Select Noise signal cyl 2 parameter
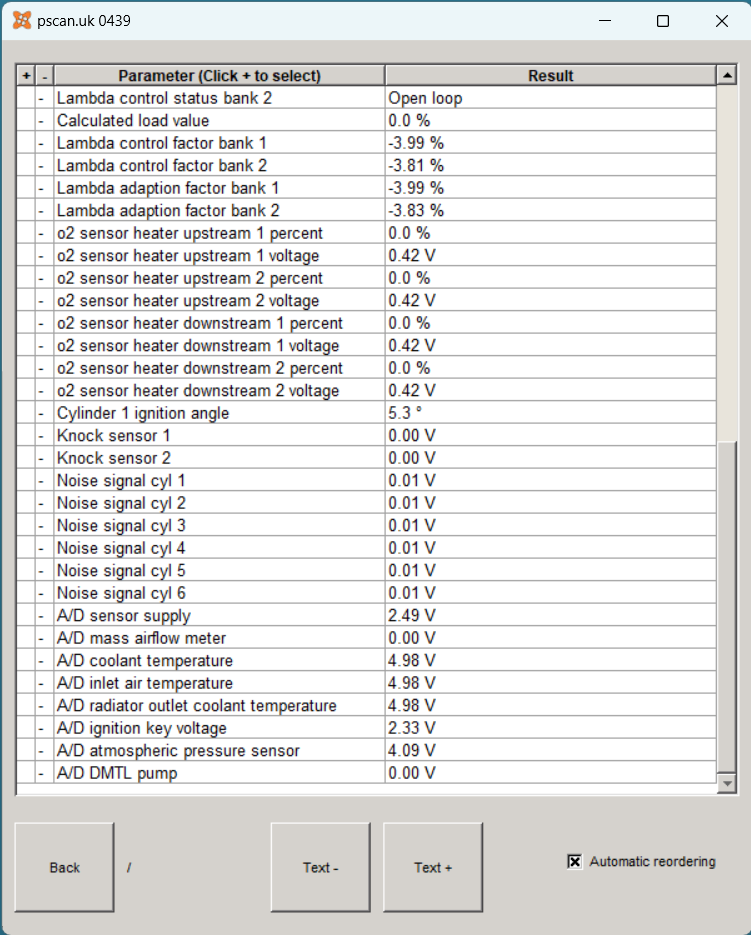The width and height of the screenshot is (751, 935). click(220, 503)
